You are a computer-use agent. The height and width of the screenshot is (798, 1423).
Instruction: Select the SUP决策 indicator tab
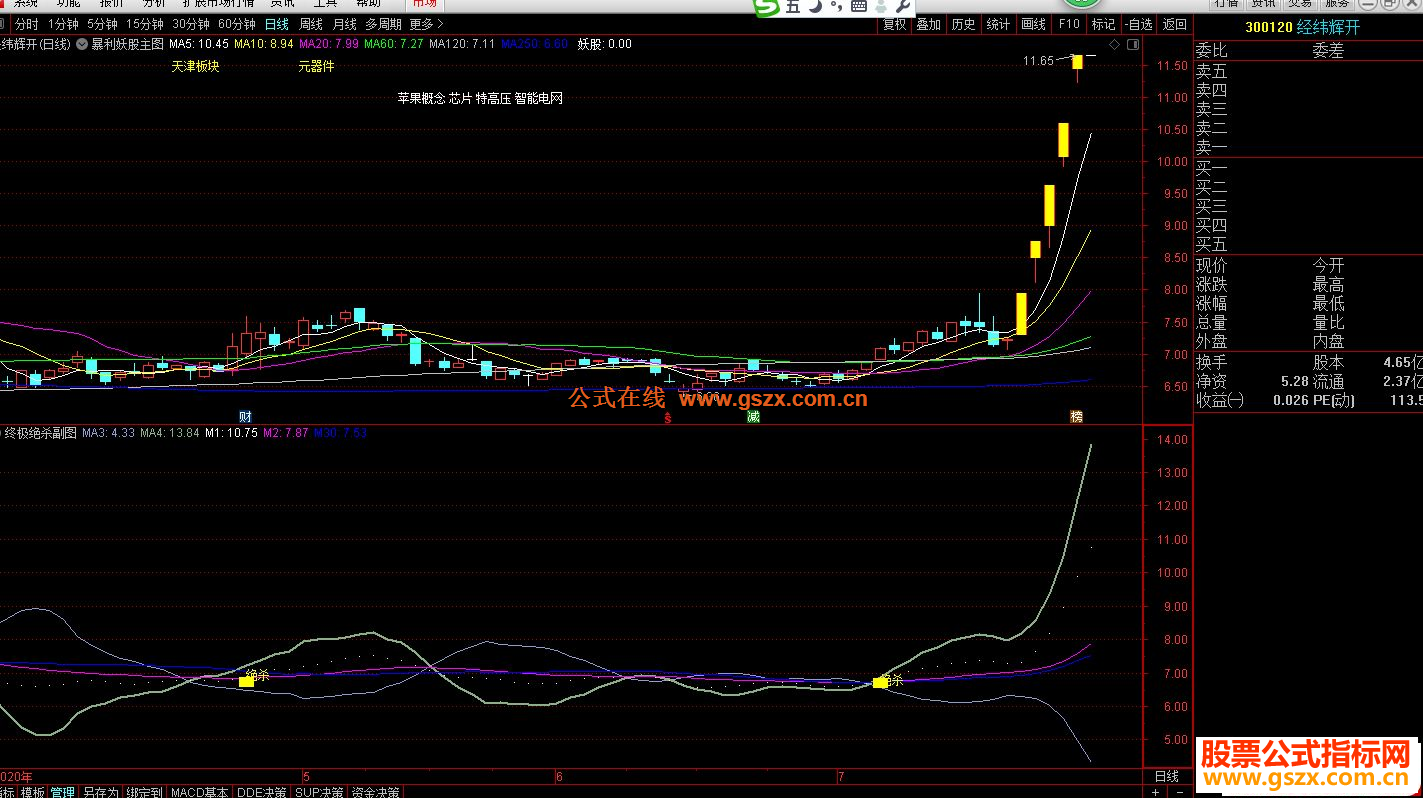coord(320,792)
